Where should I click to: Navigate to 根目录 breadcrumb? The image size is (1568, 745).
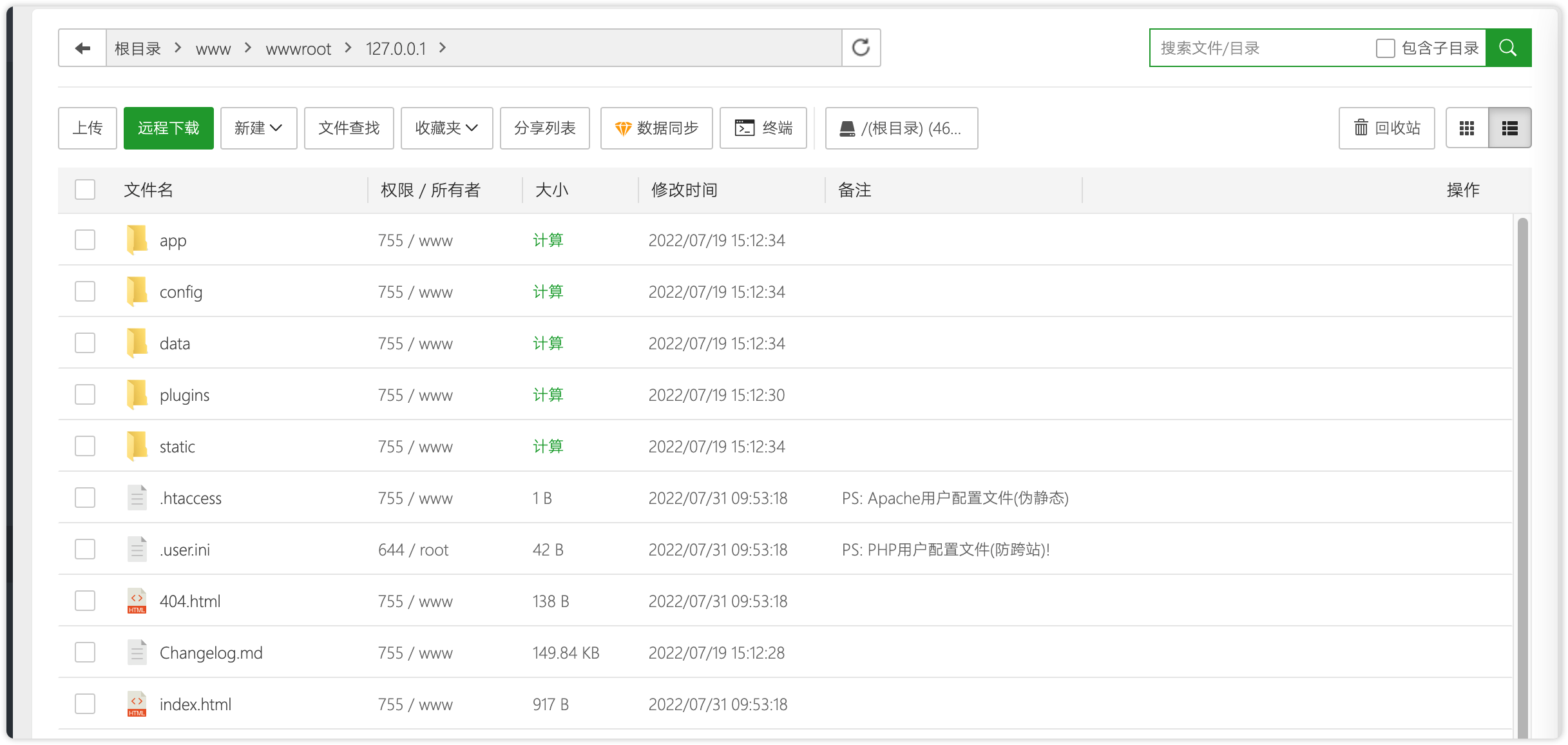click(x=138, y=48)
